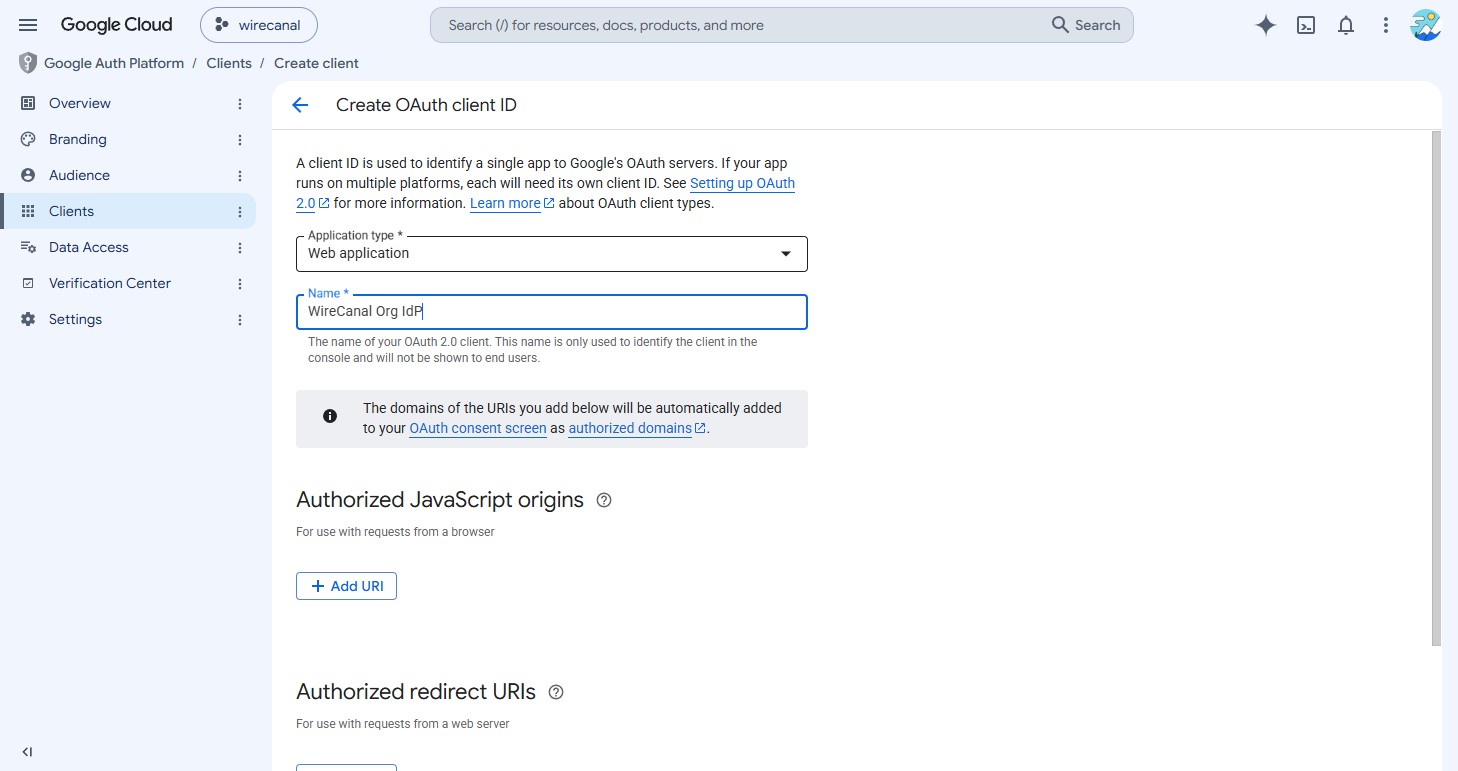1458x771 pixels.
Task: Click the Audience person icon
Action: point(28,175)
